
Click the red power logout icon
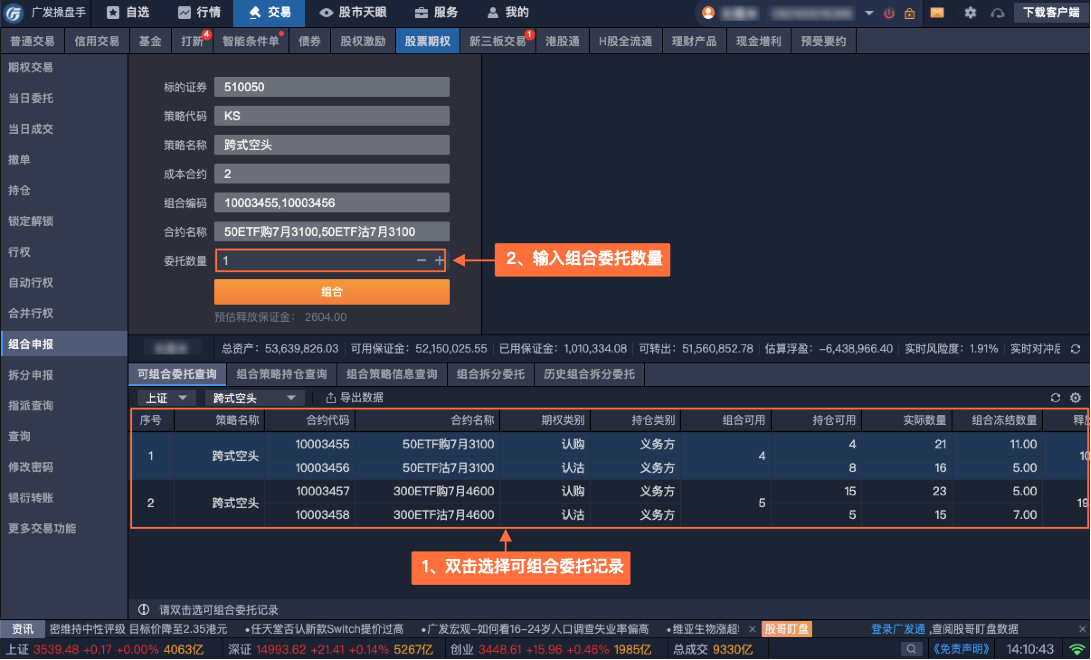coord(889,13)
